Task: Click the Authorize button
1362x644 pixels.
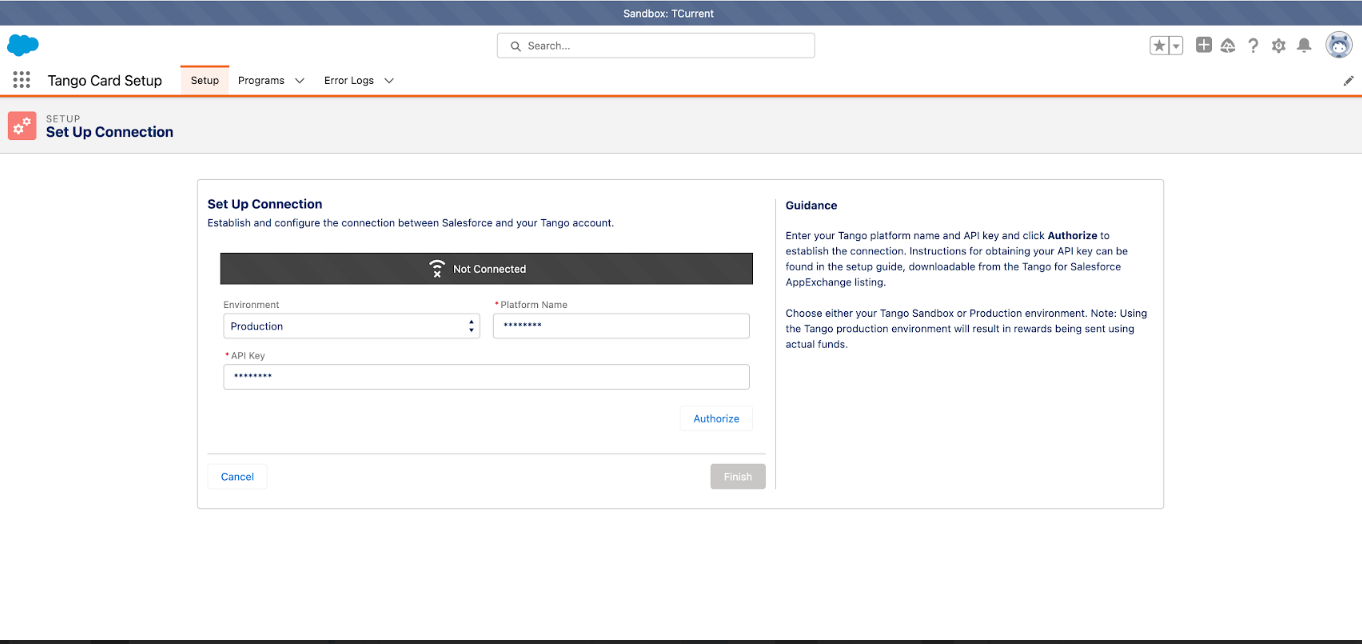Action: 716,418
